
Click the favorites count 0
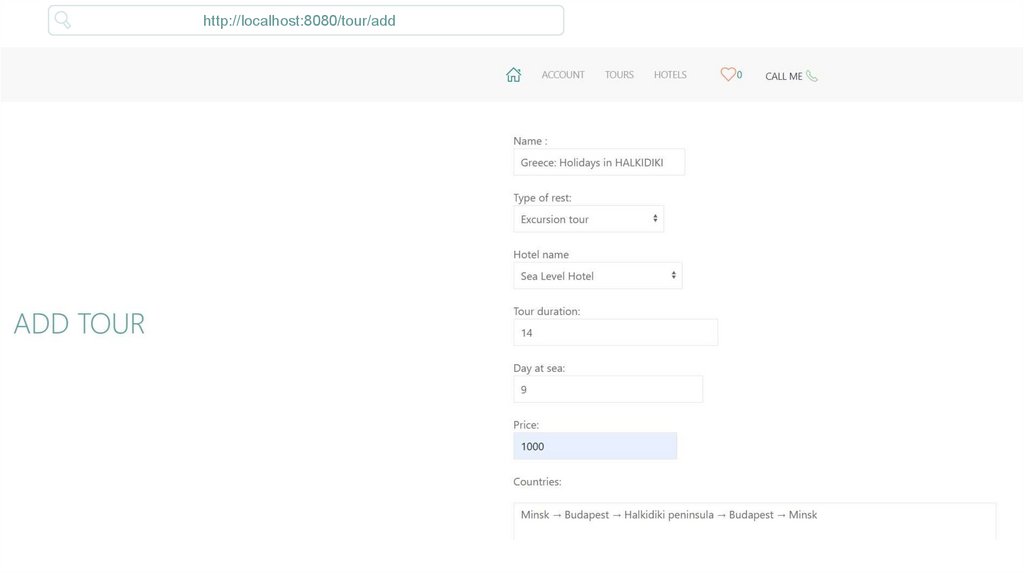[x=739, y=75]
